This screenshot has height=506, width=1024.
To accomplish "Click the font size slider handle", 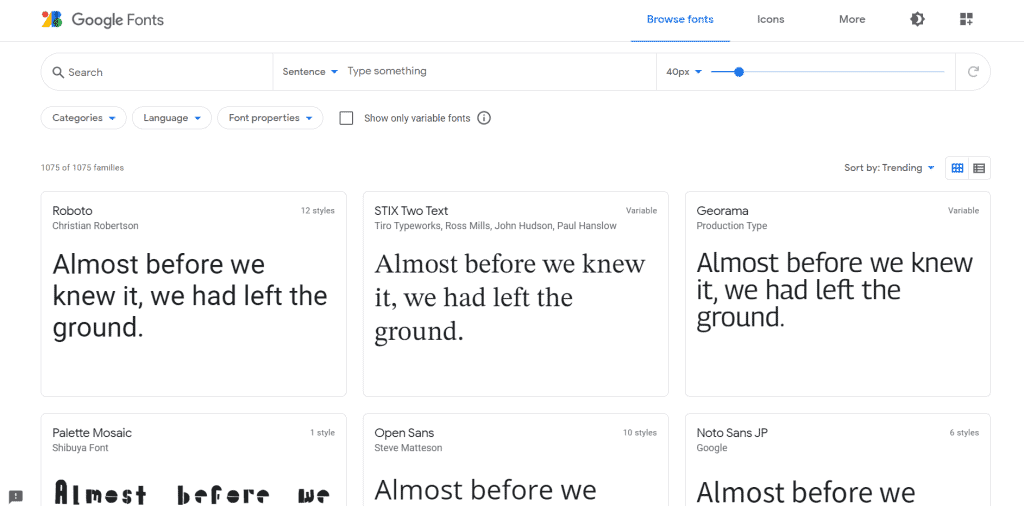I will [739, 72].
